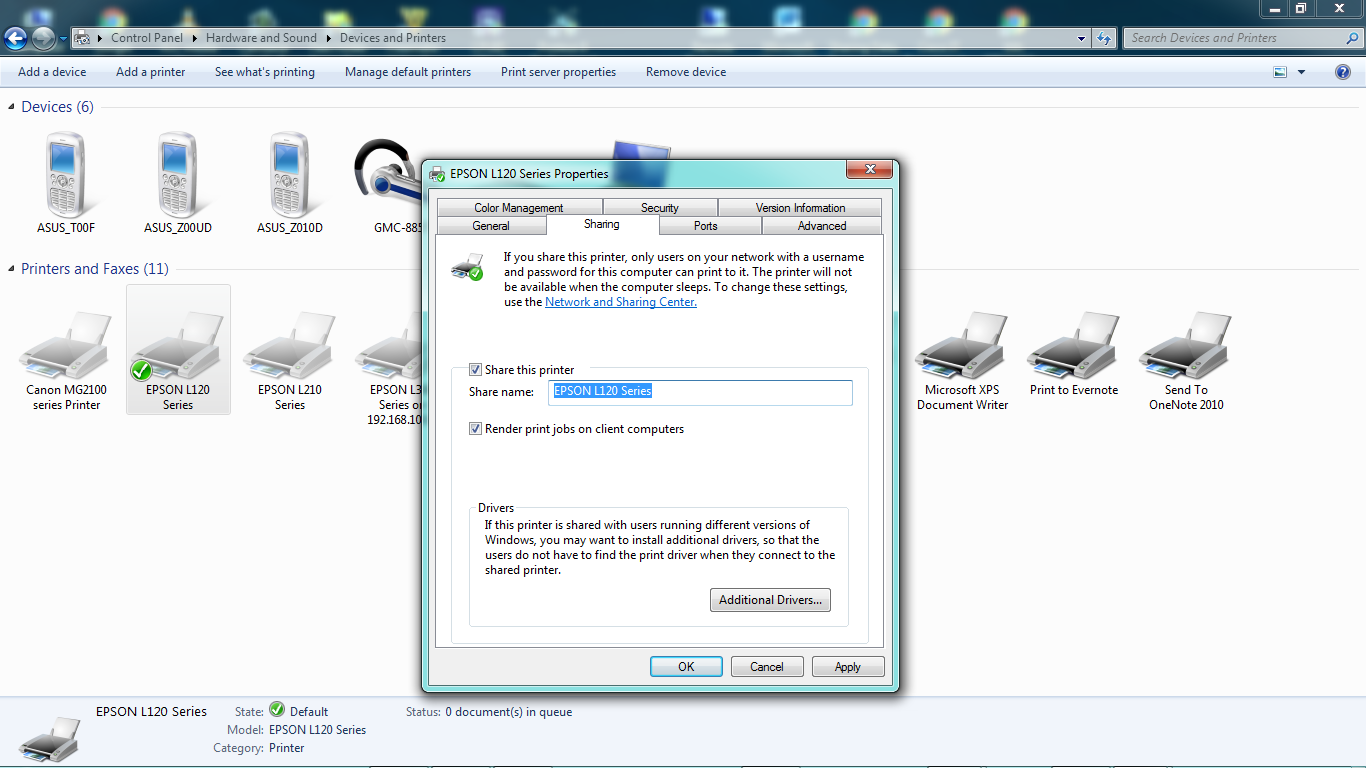This screenshot has height=768, width=1366.
Task: Open the address bar history dropdown
Action: [1082, 38]
